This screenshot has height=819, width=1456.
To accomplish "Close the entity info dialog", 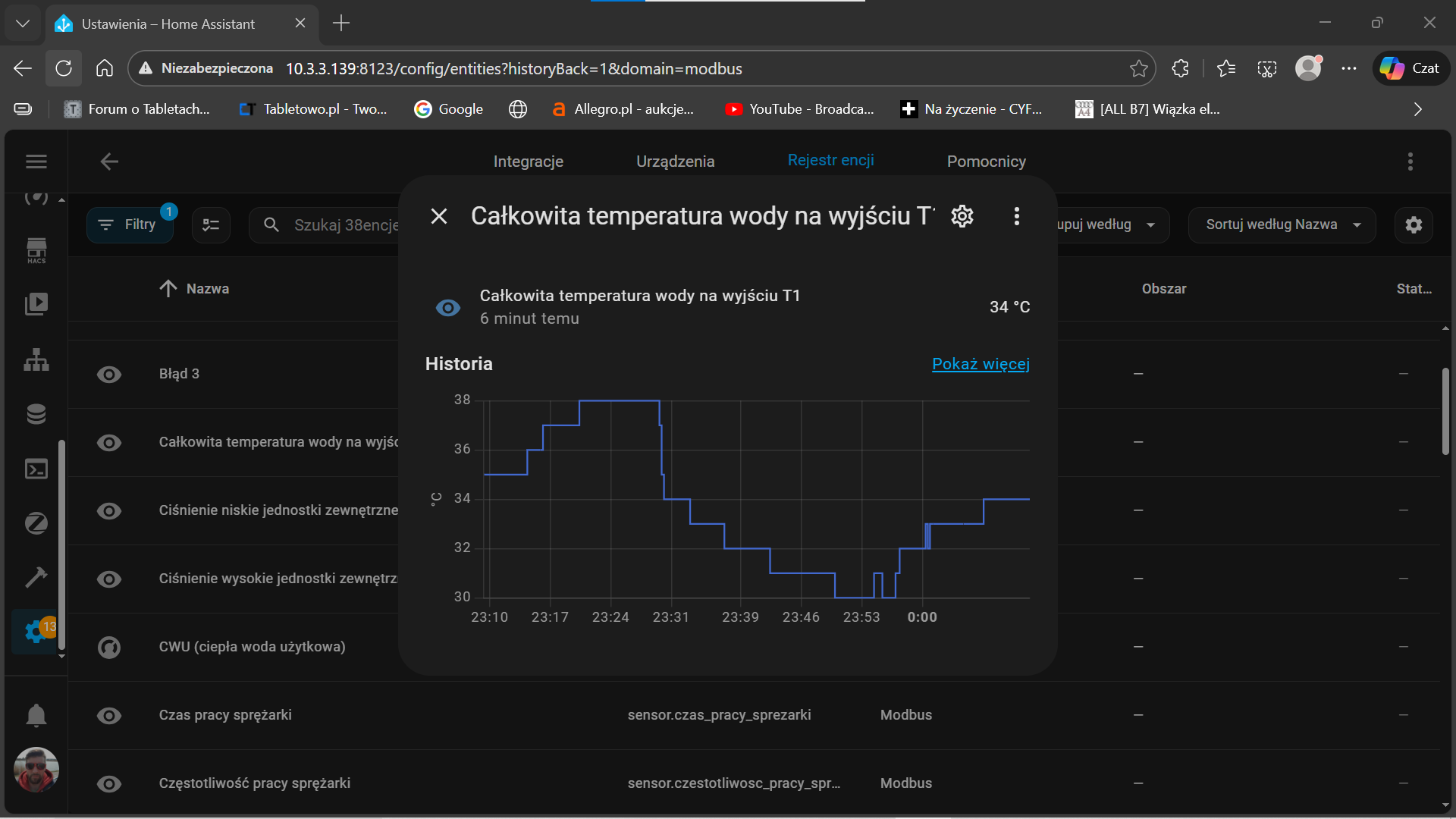I will point(439,216).
